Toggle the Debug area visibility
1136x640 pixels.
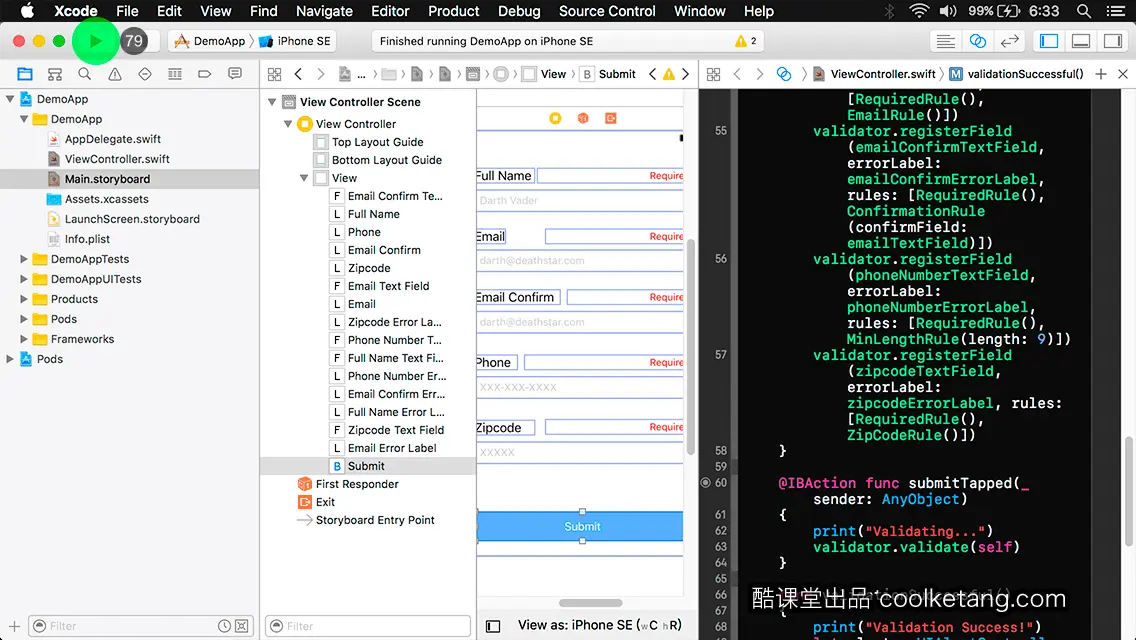click(1081, 41)
